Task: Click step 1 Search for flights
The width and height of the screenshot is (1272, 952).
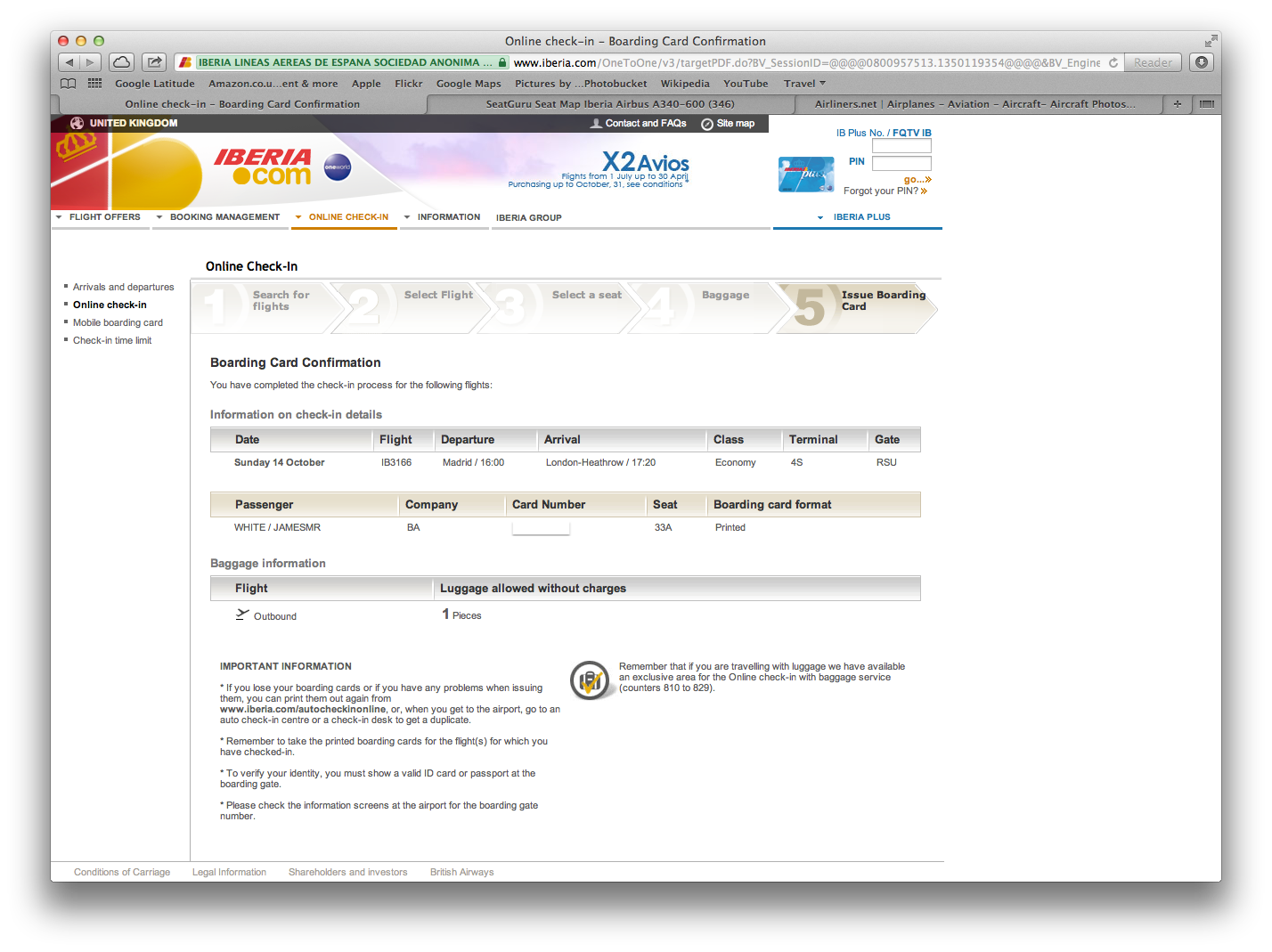Action: [x=267, y=307]
